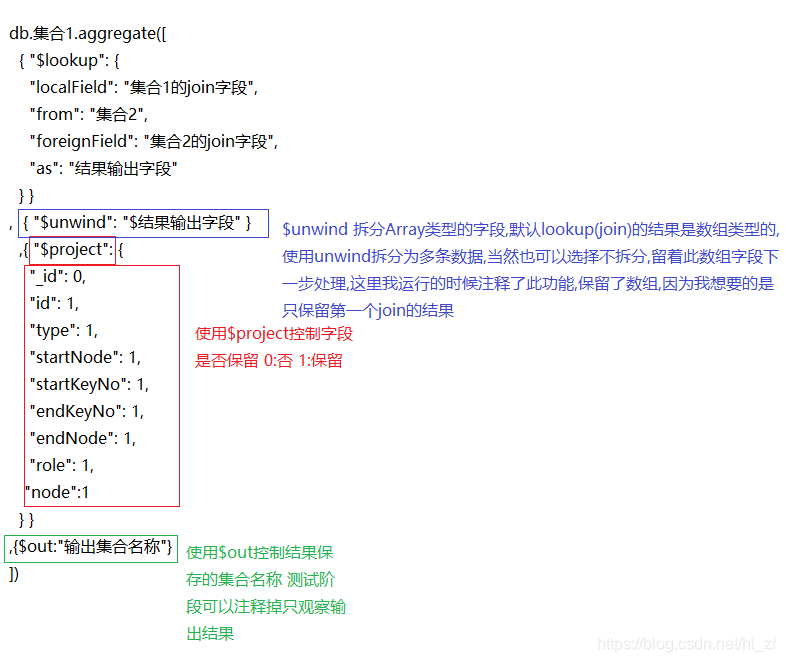The width and height of the screenshot is (786, 662).
Task: Click the '"from": "集合2"' line
Action: [x=89, y=115]
